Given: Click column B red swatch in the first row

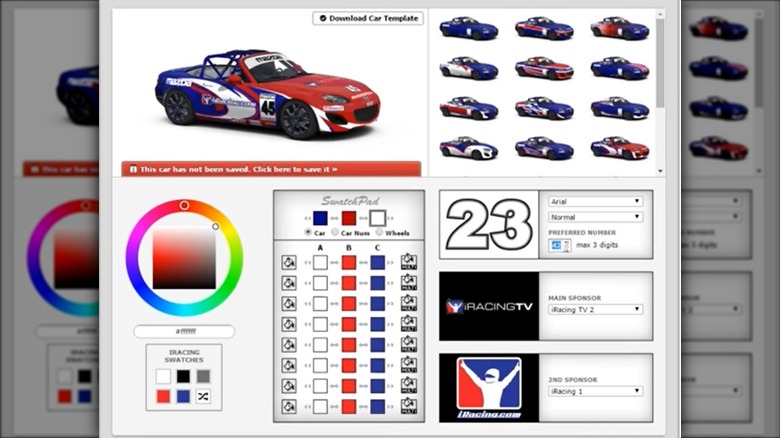Looking at the screenshot, I should (349, 262).
